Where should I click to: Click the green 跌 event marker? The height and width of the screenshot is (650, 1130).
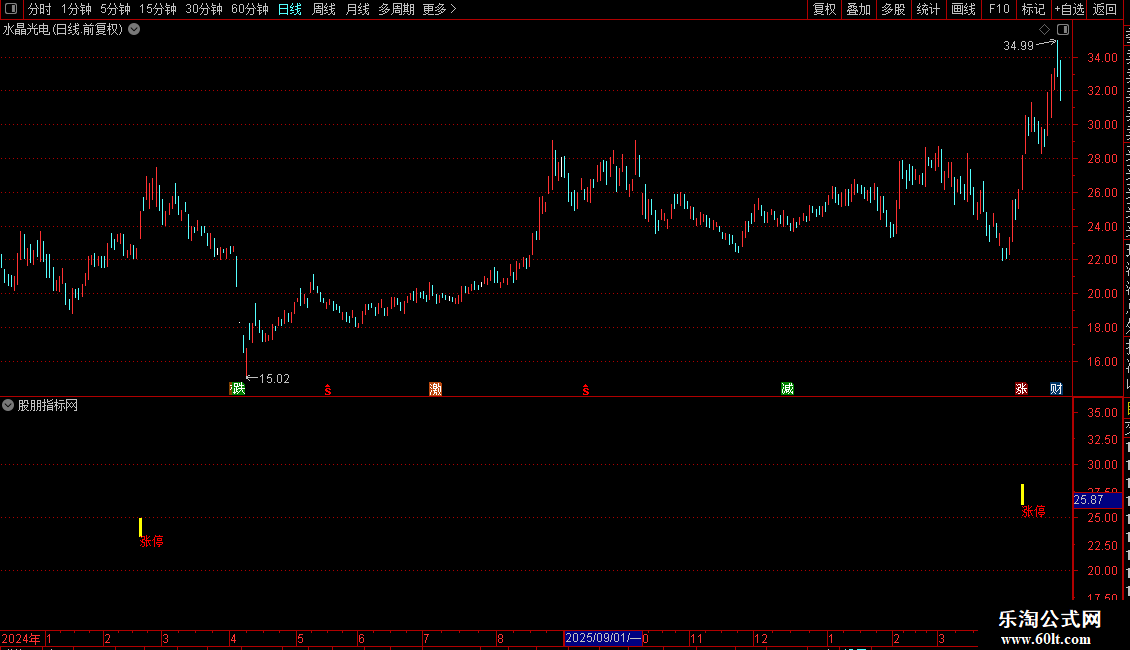click(238, 389)
